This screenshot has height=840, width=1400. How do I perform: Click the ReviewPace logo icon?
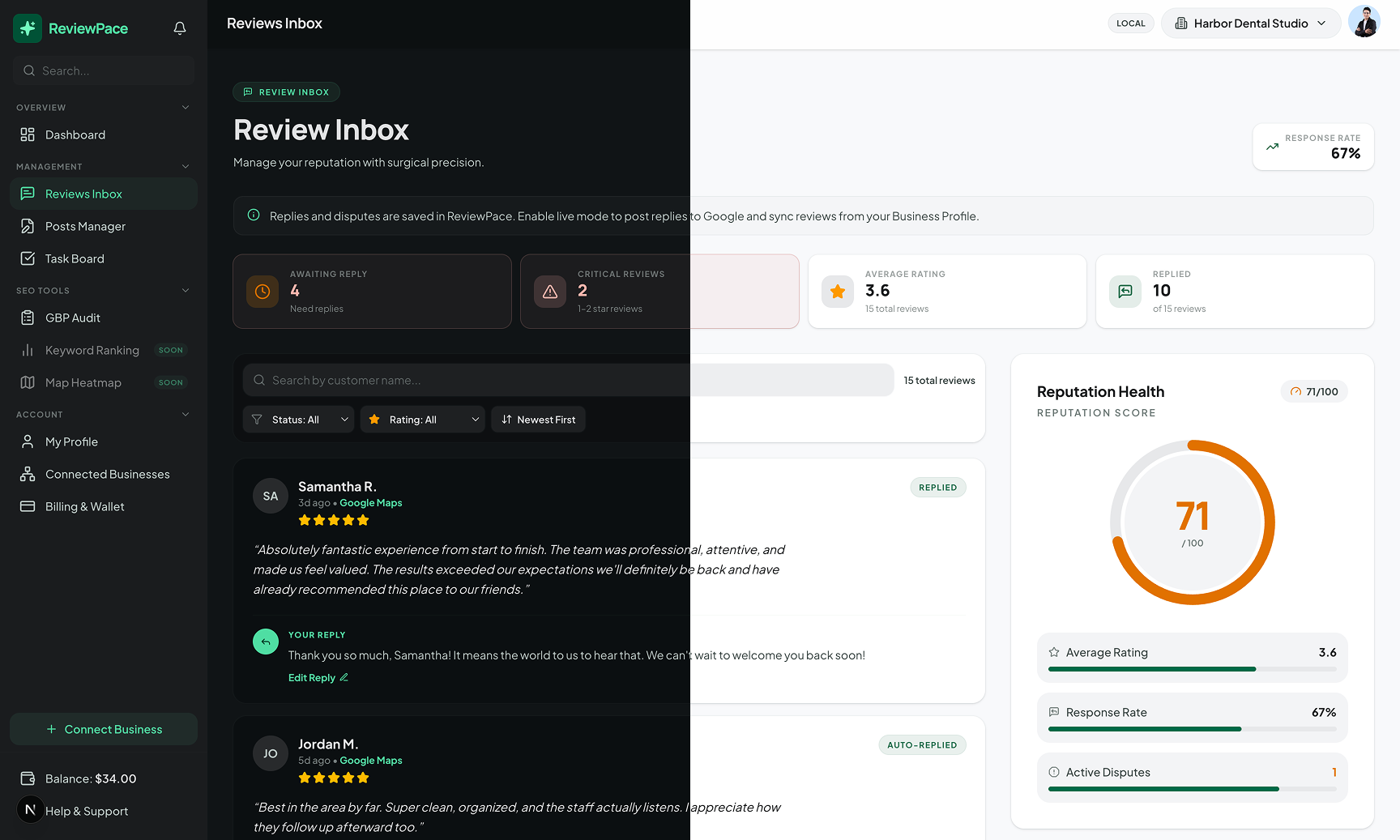tap(28, 28)
